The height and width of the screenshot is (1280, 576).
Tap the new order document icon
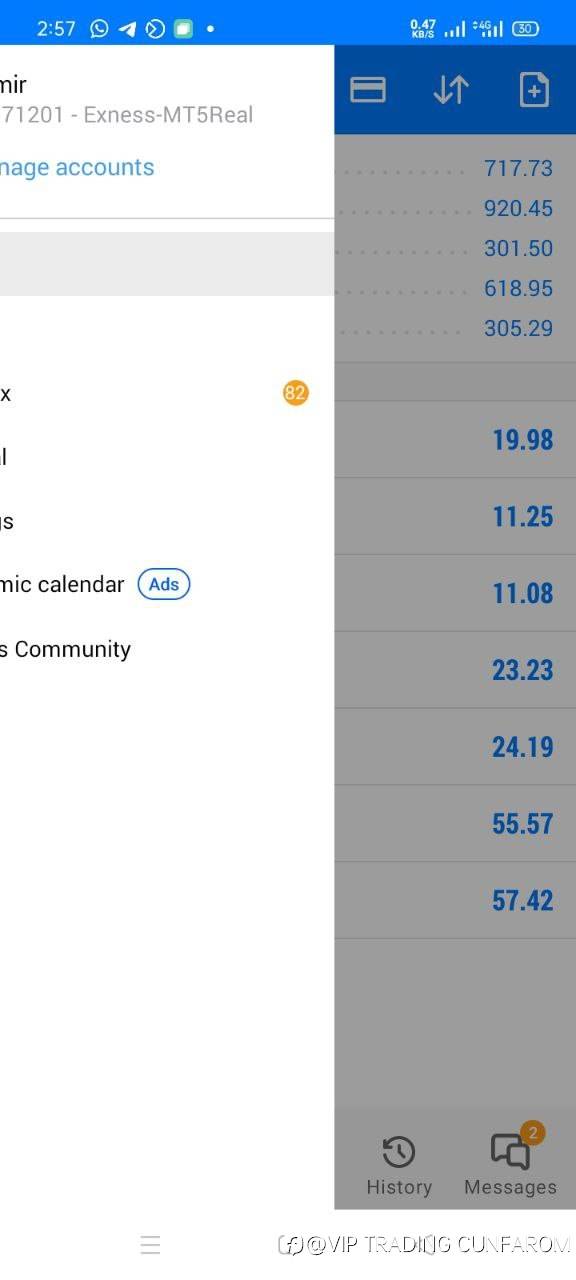[535, 90]
